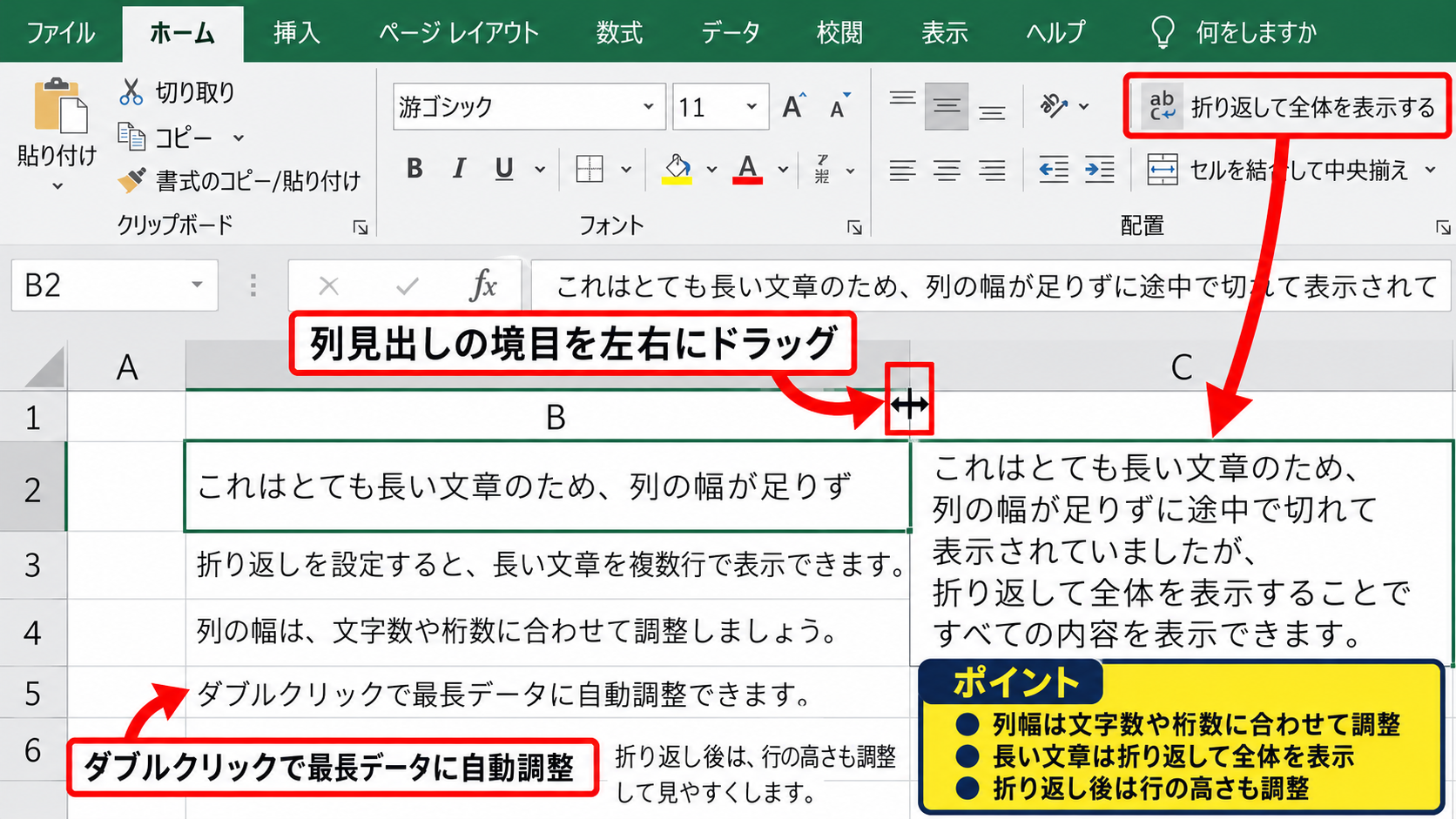Screen dimensions: 1456x819
Task: Open the font name dropdown 游ゴシック
Action: 648,106
